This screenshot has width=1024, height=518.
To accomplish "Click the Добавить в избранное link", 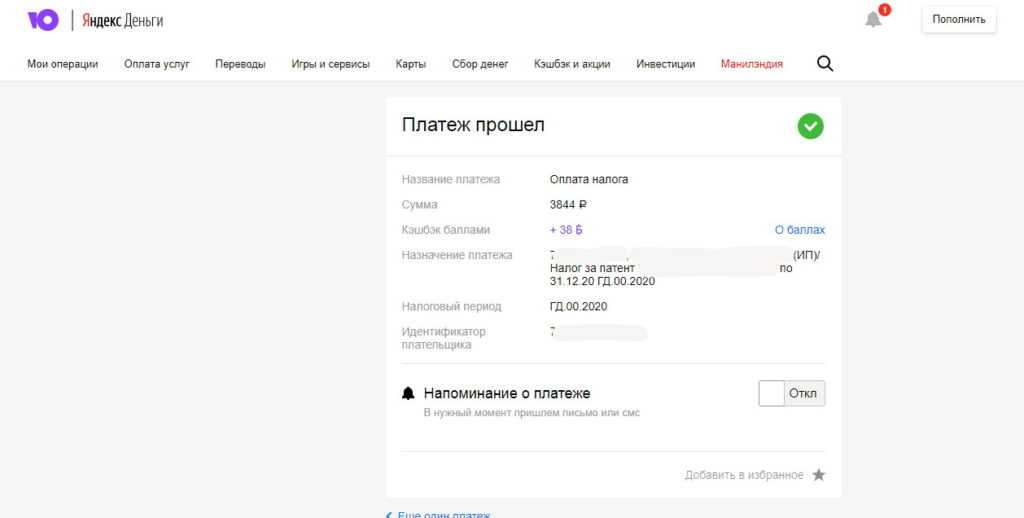I will [744, 475].
